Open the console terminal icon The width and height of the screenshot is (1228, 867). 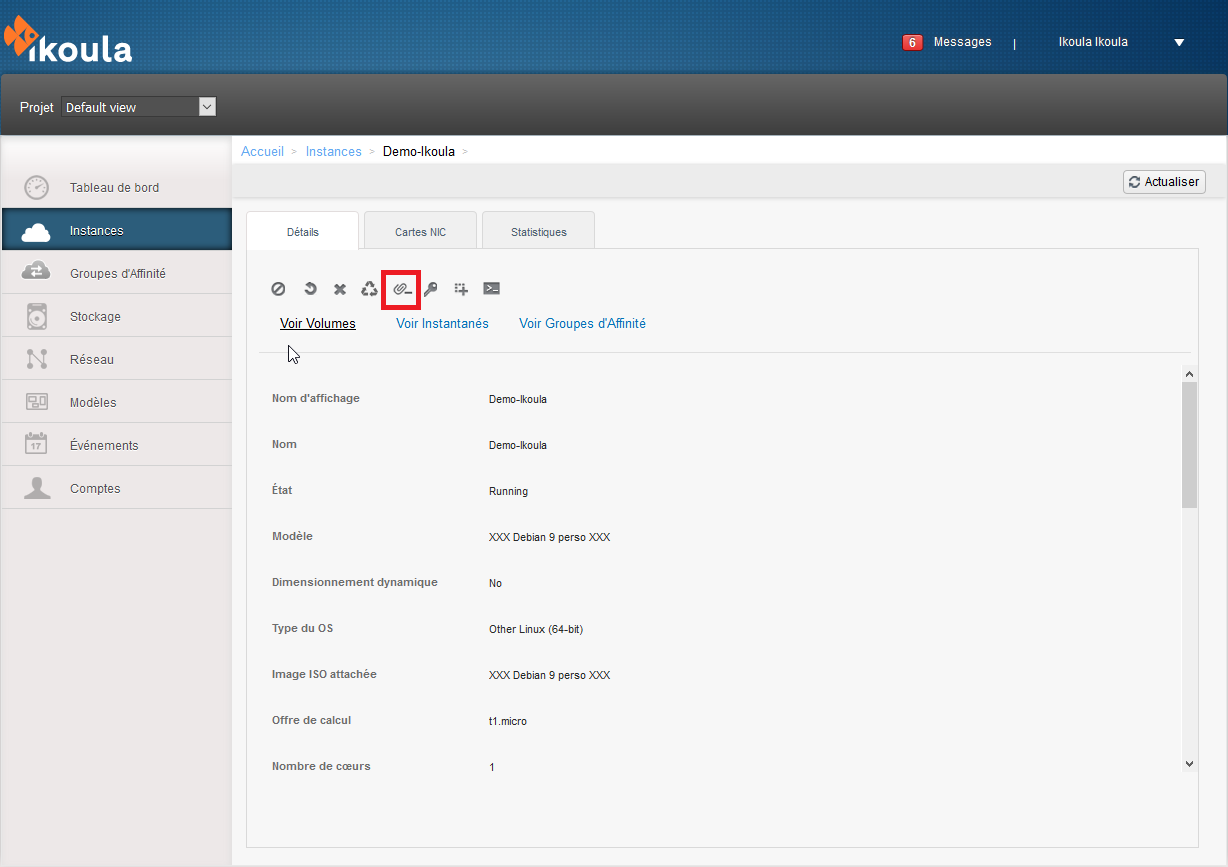point(491,288)
